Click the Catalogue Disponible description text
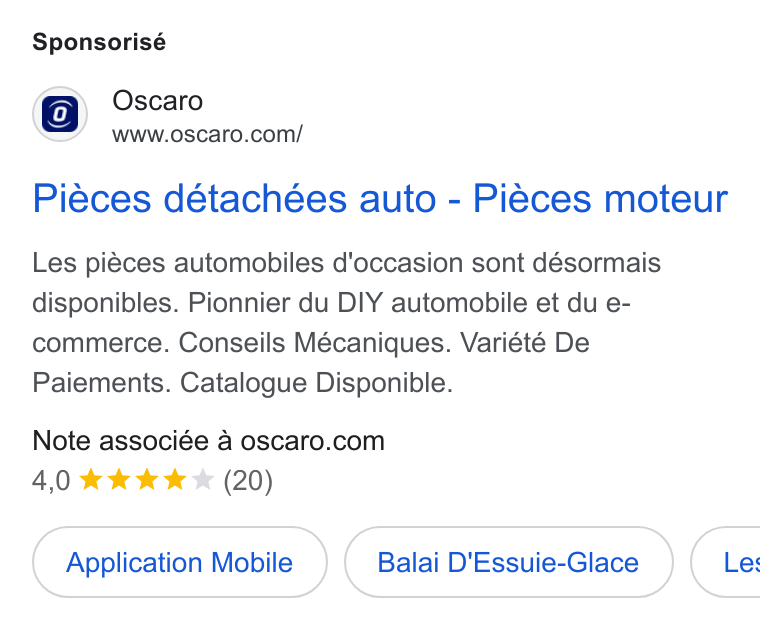The width and height of the screenshot is (760, 630). (x=317, y=383)
